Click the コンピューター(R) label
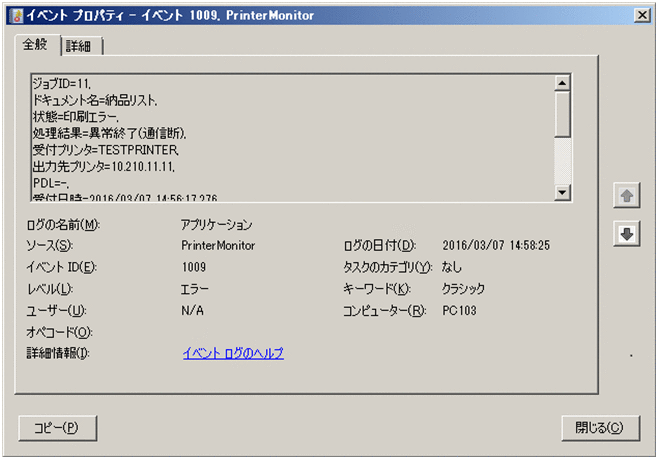 (x=385, y=311)
